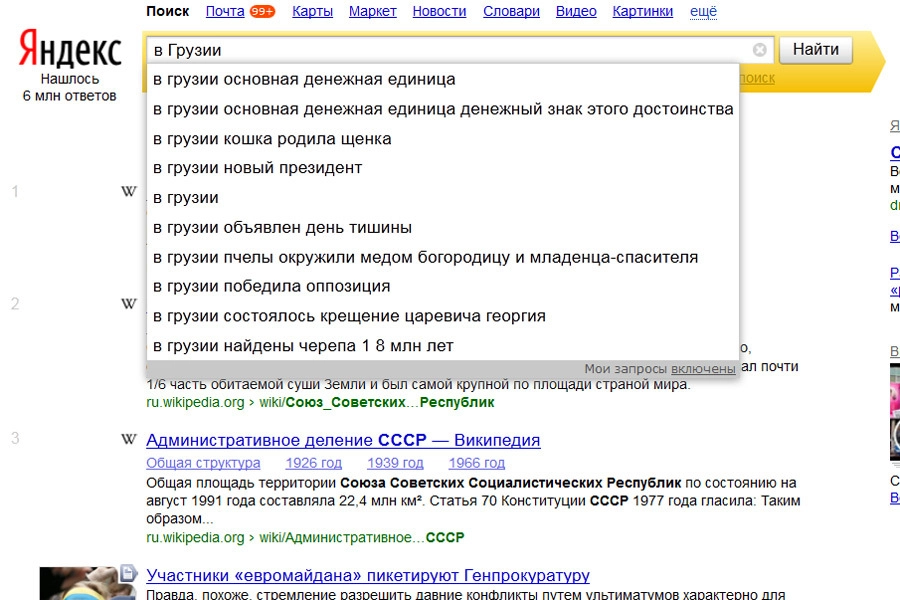Click document icon next to «евромайдана» result
The width and height of the screenshot is (900, 600).
[x=128, y=573]
